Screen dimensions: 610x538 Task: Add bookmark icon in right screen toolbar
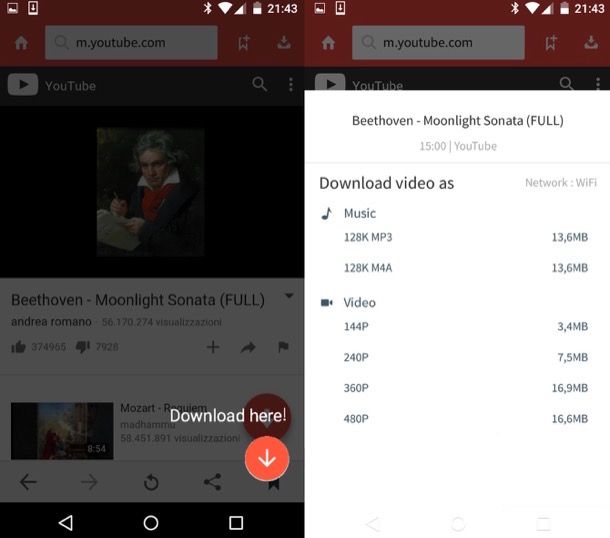(551, 43)
